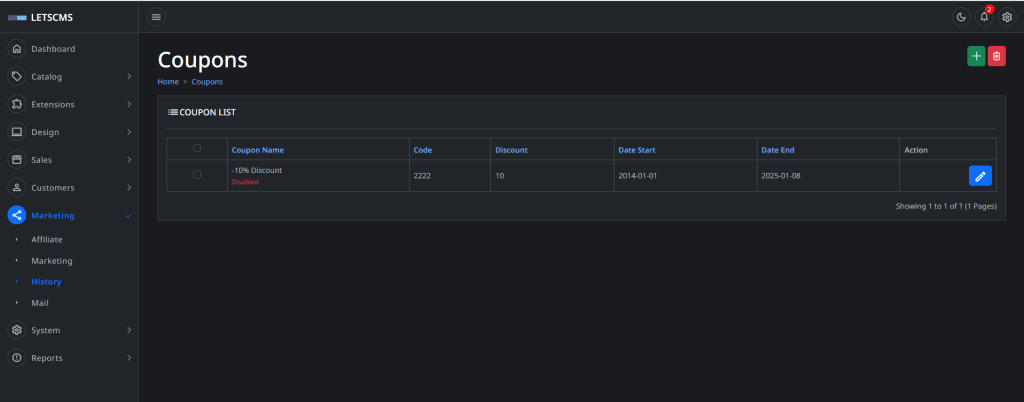
Task: Click the Dashboard home icon
Action: (16, 49)
